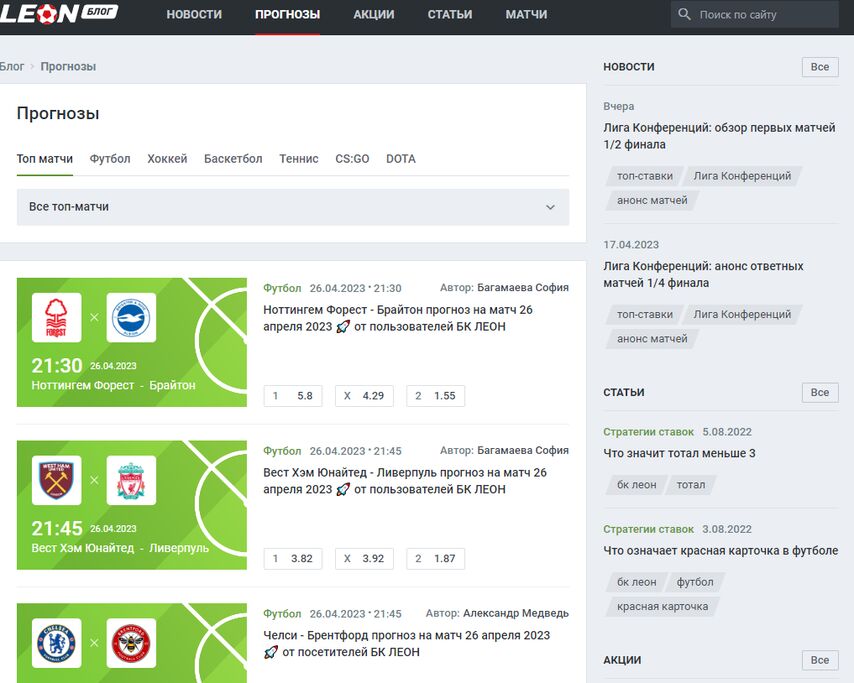Open the Матчи menu item
Viewport: 854px width, 683px height.
[x=526, y=15]
